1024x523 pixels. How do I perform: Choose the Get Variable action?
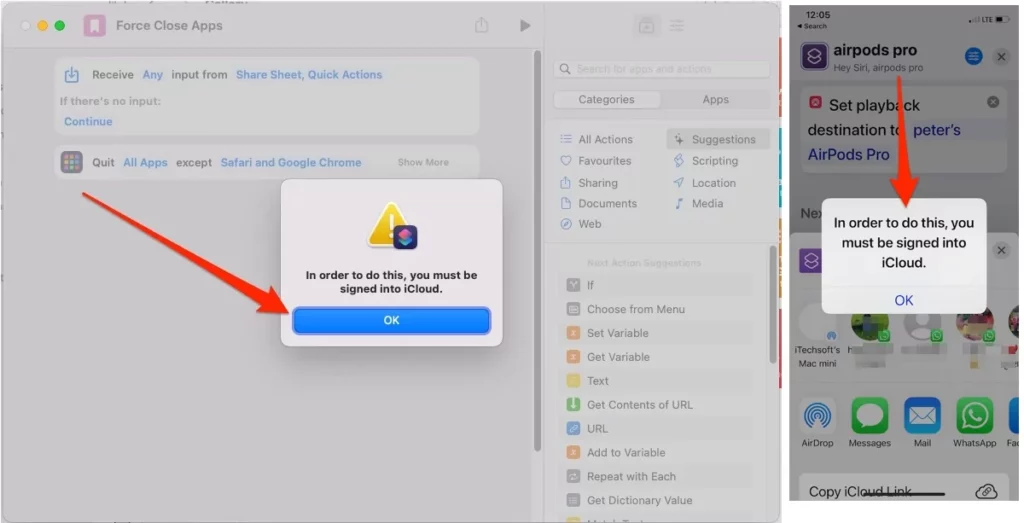point(658,357)
